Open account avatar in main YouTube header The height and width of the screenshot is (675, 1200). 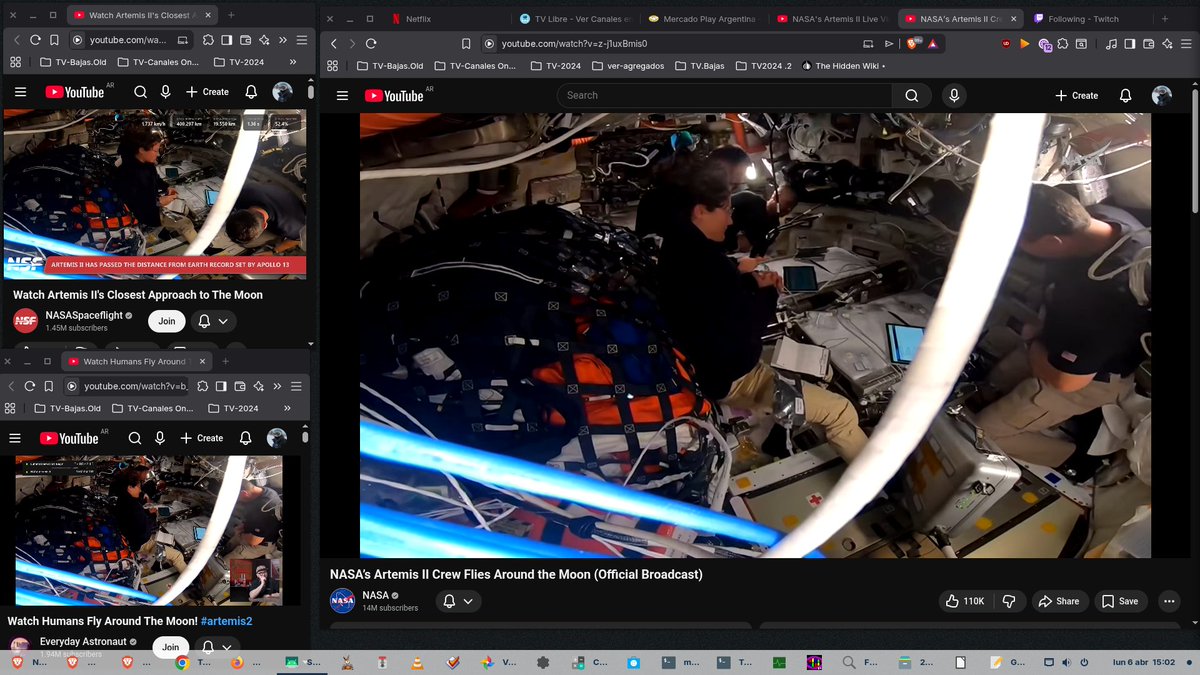point(1161,96)
